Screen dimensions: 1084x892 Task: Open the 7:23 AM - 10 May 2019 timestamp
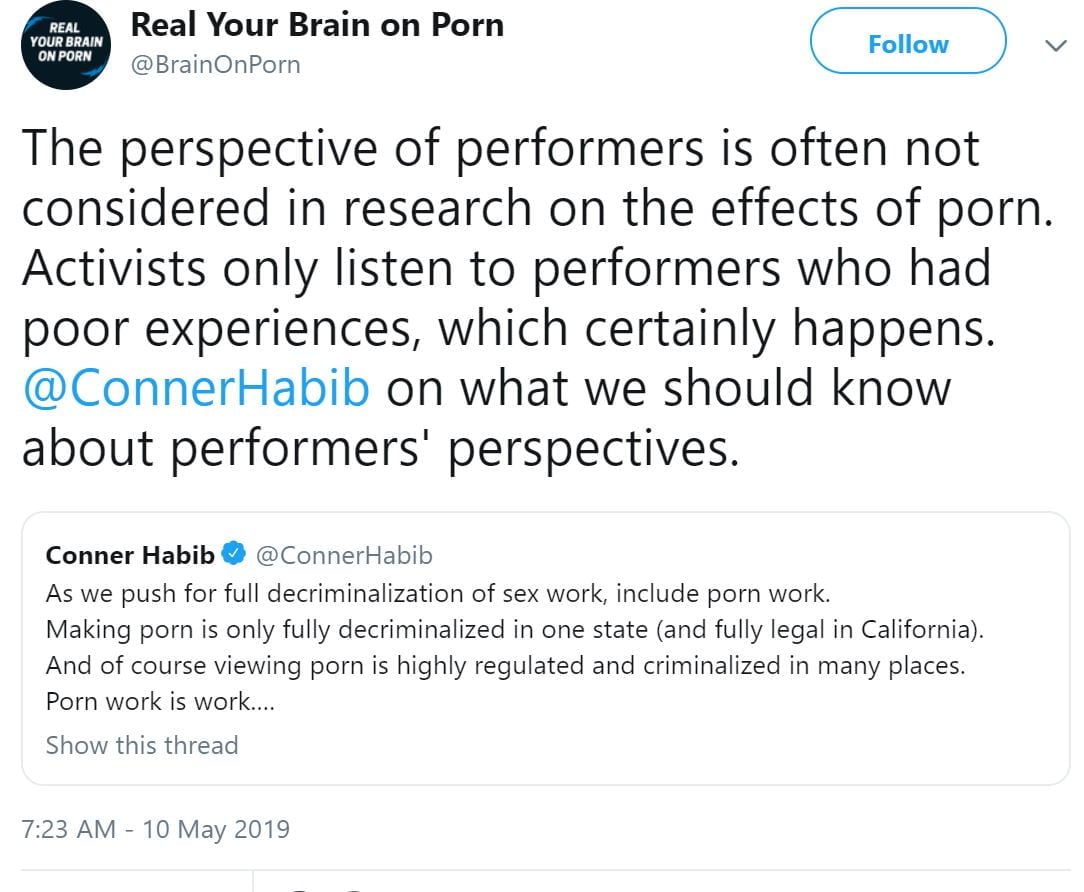[x=156, y=829]
